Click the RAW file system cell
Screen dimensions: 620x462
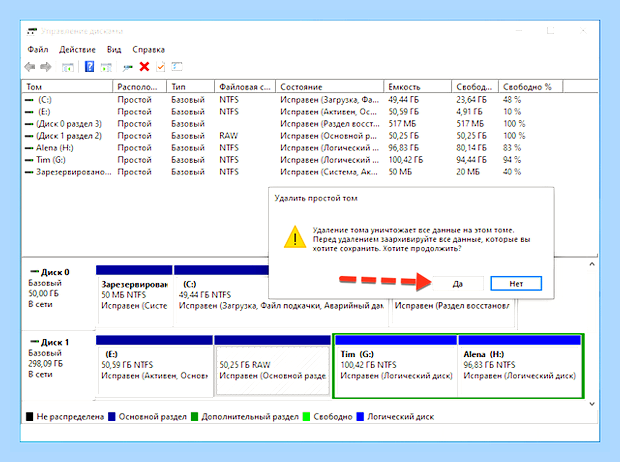(229, 136)
